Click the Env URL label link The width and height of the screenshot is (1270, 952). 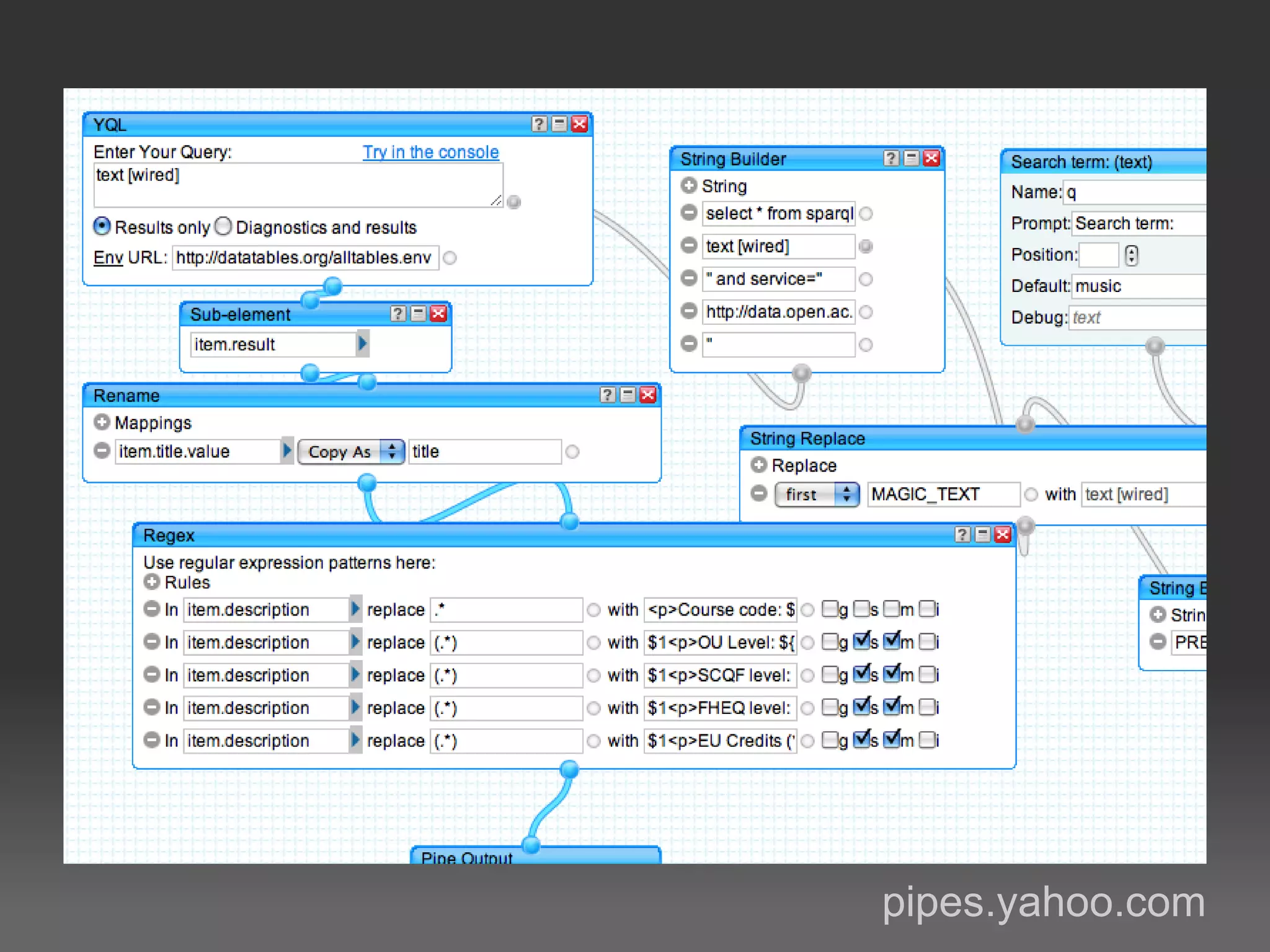pos(108,257)
